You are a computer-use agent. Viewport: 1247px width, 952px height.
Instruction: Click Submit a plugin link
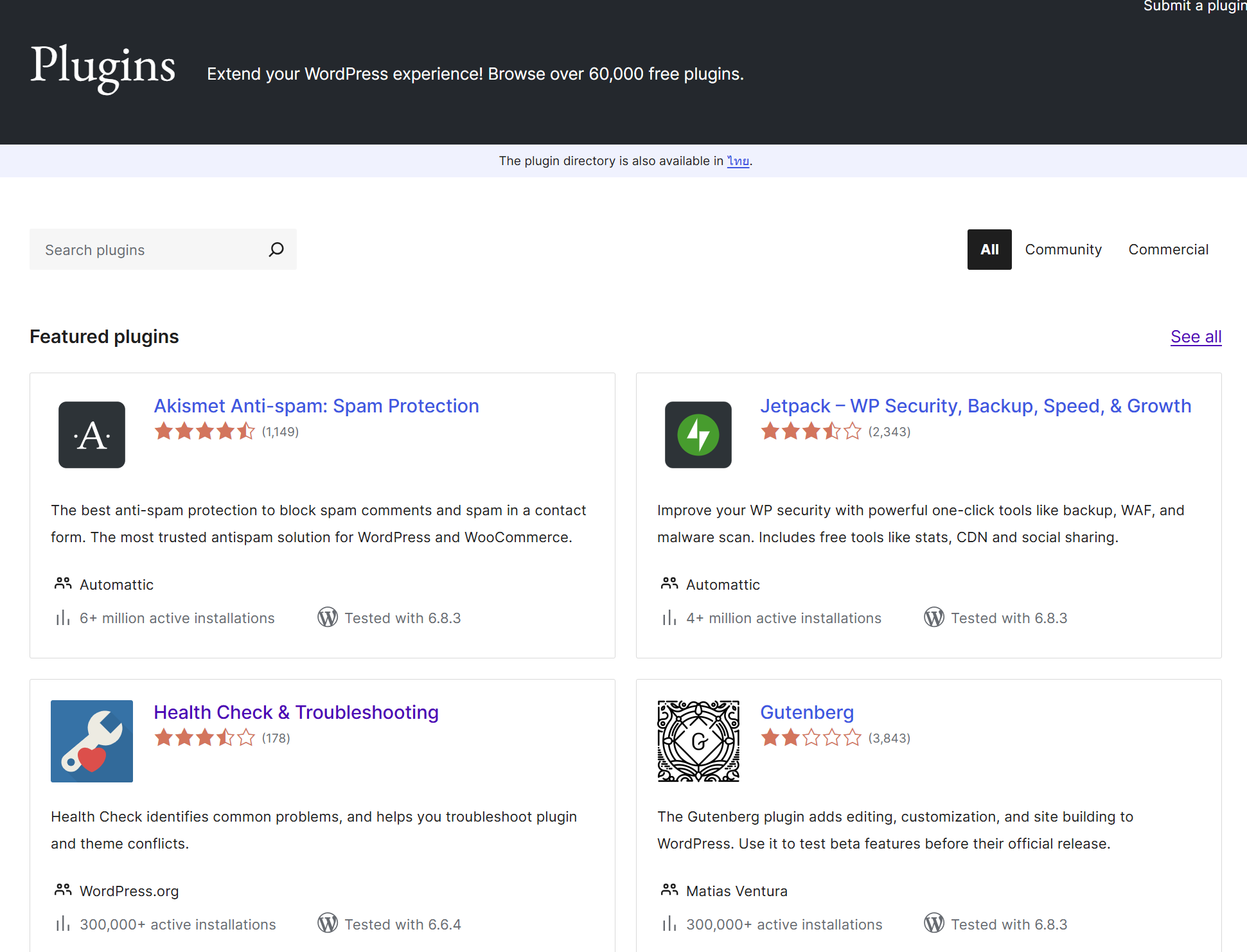pyautogui.click(x=1194, y=6)
